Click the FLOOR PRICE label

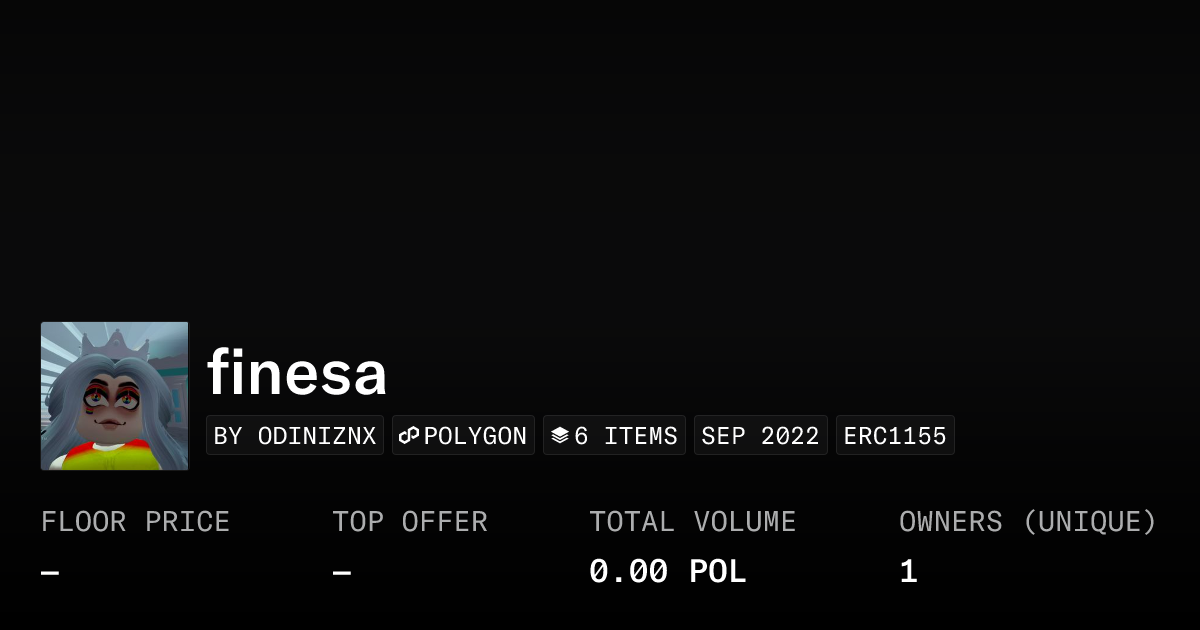[135, 522]
